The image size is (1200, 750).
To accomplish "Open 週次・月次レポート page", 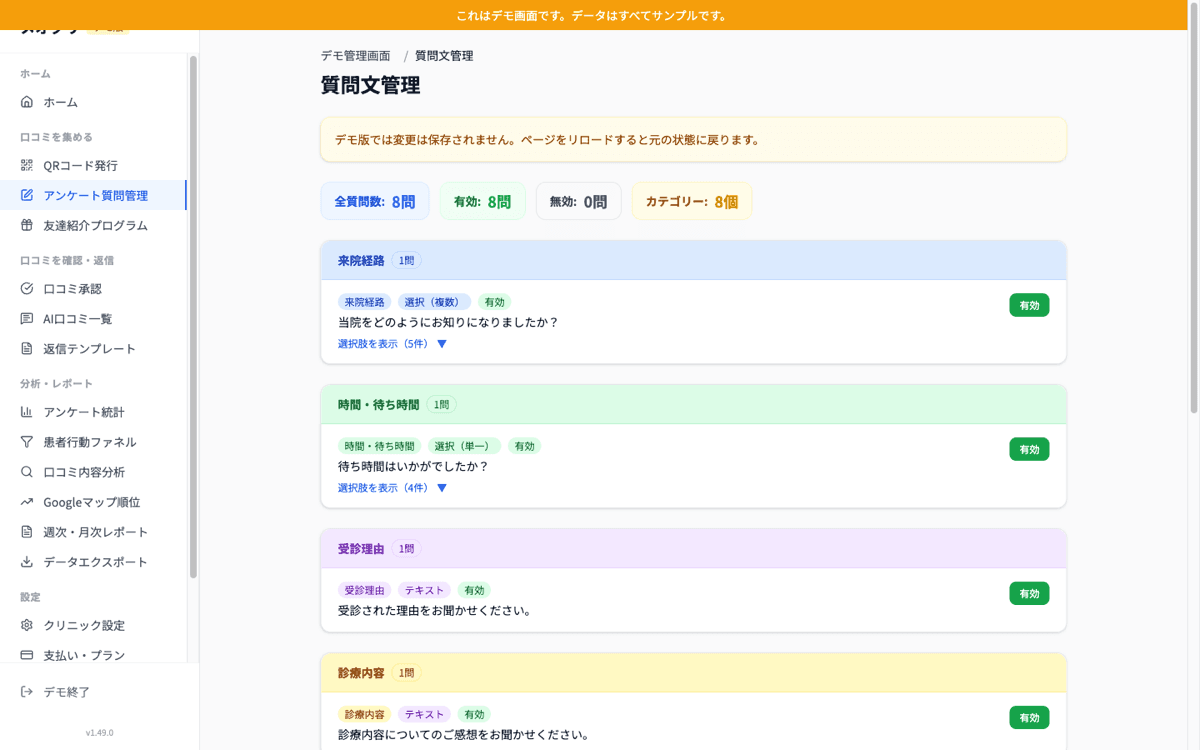I will 93,531.
